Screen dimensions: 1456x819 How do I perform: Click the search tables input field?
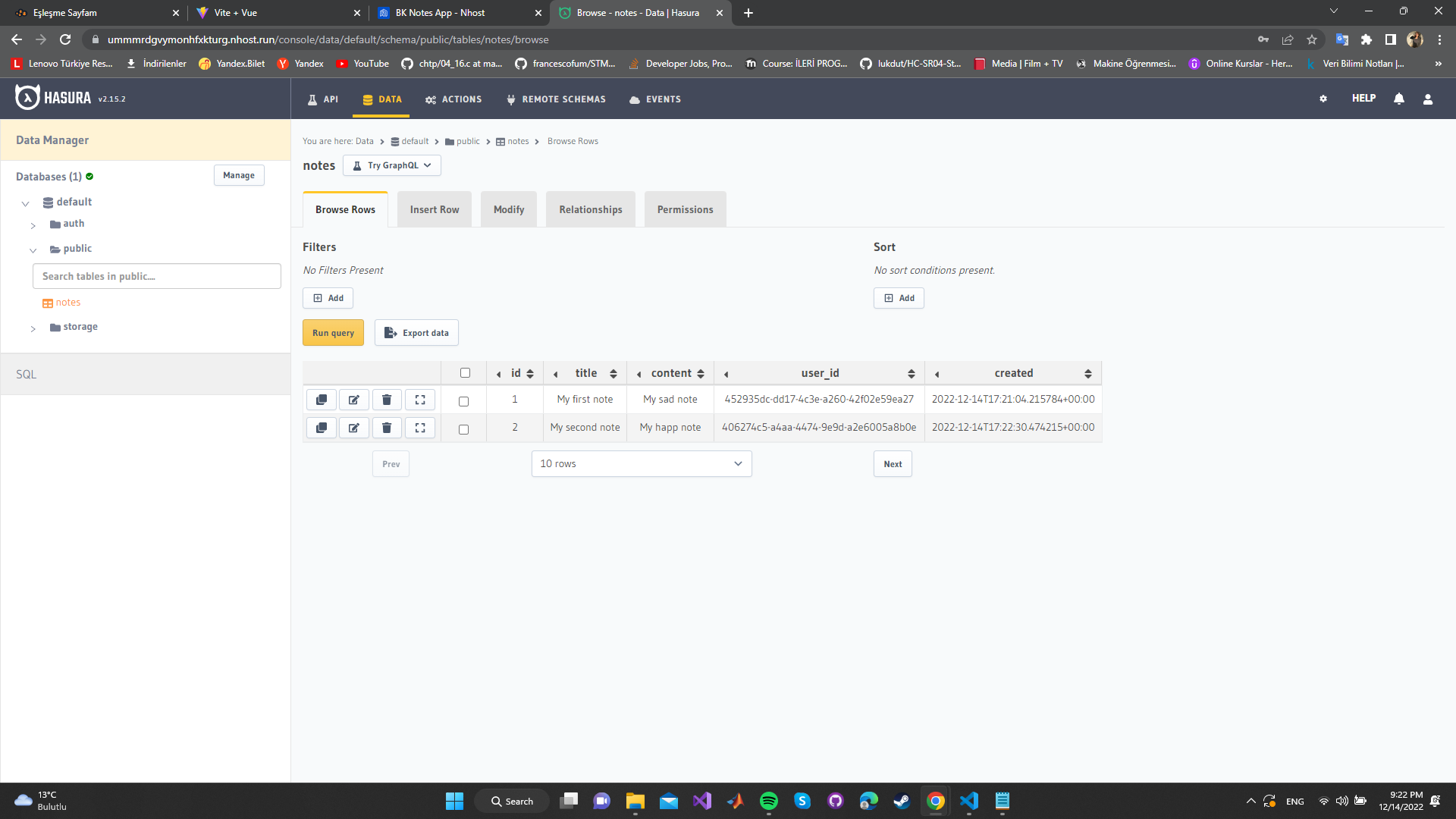(x=156, y=276)
